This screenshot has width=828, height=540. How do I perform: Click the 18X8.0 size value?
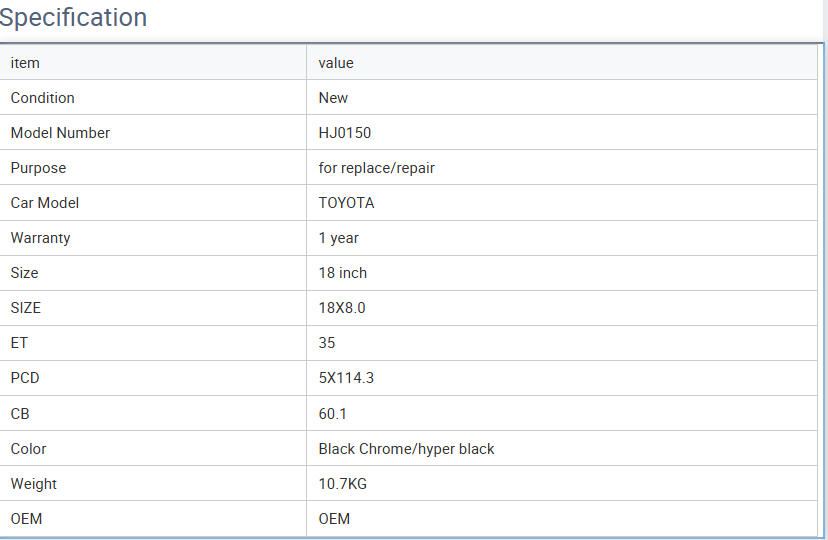tap(342, 308)
